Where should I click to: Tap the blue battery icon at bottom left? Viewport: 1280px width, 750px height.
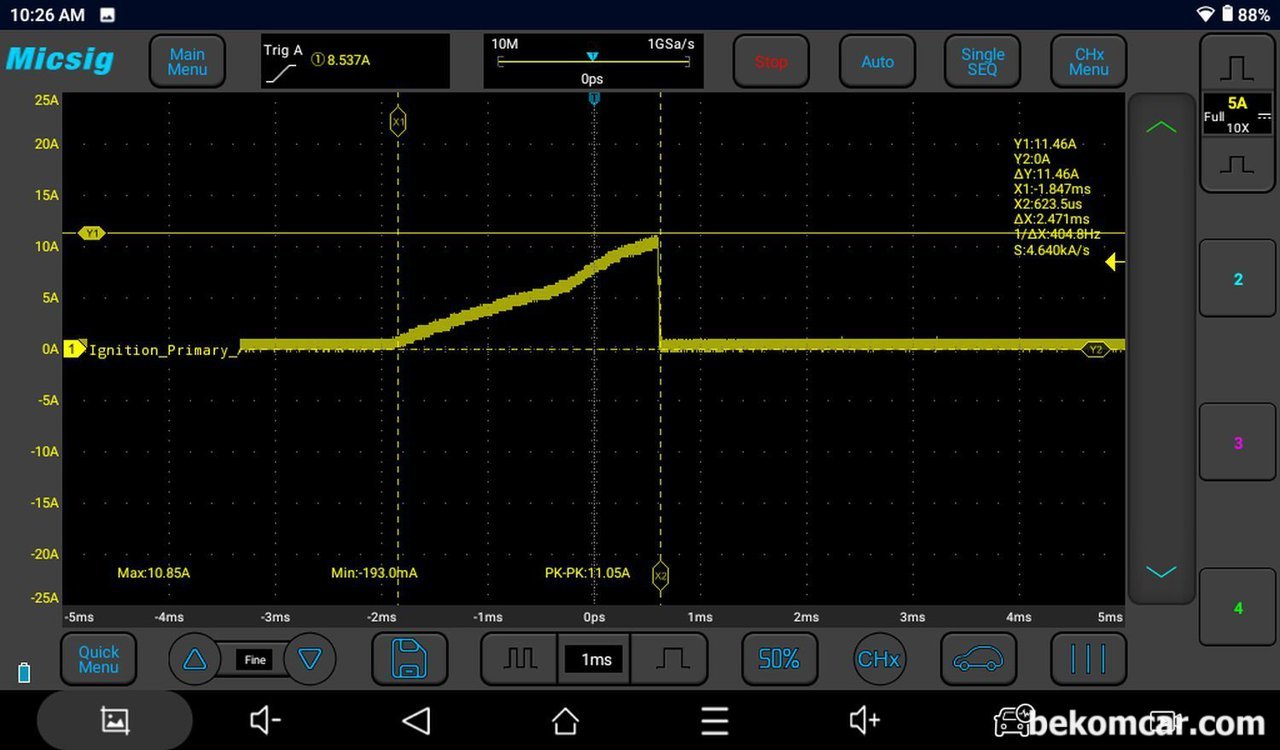click(24, 673)
